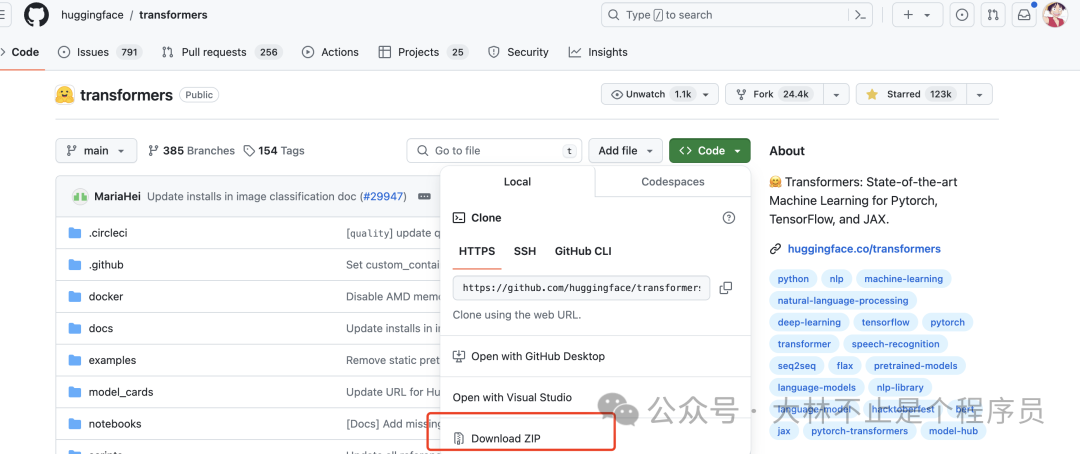Click the deep-learning topic tag
Image resolution: width=1080 pixels, height=454 pixels.
[x=809, y=322]
